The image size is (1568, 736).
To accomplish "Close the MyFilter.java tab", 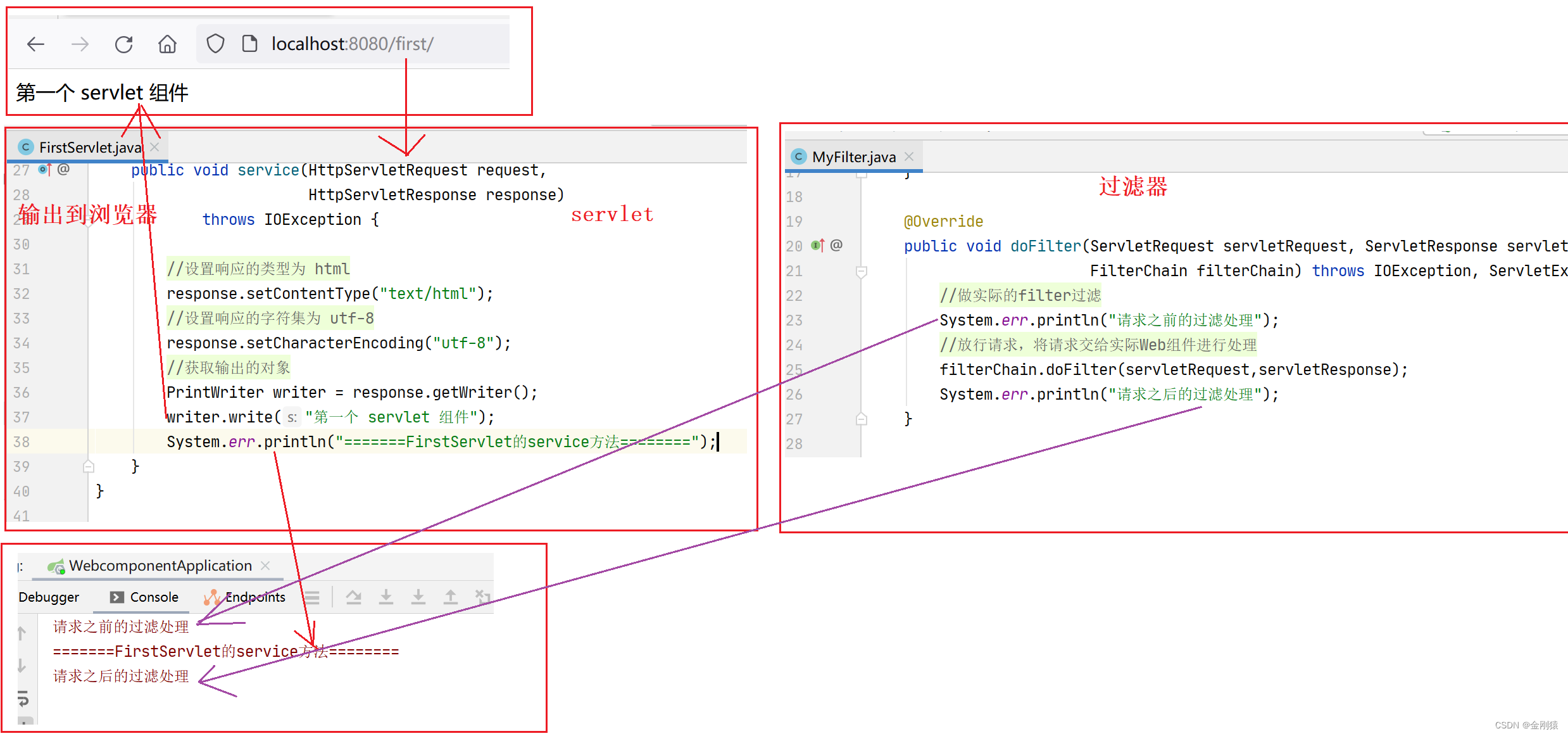I will 909,156.
